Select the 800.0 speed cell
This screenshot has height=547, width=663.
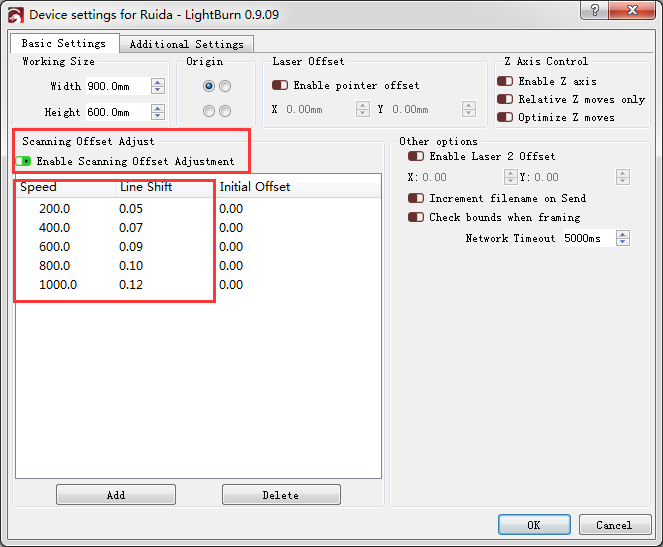(55, 266)
